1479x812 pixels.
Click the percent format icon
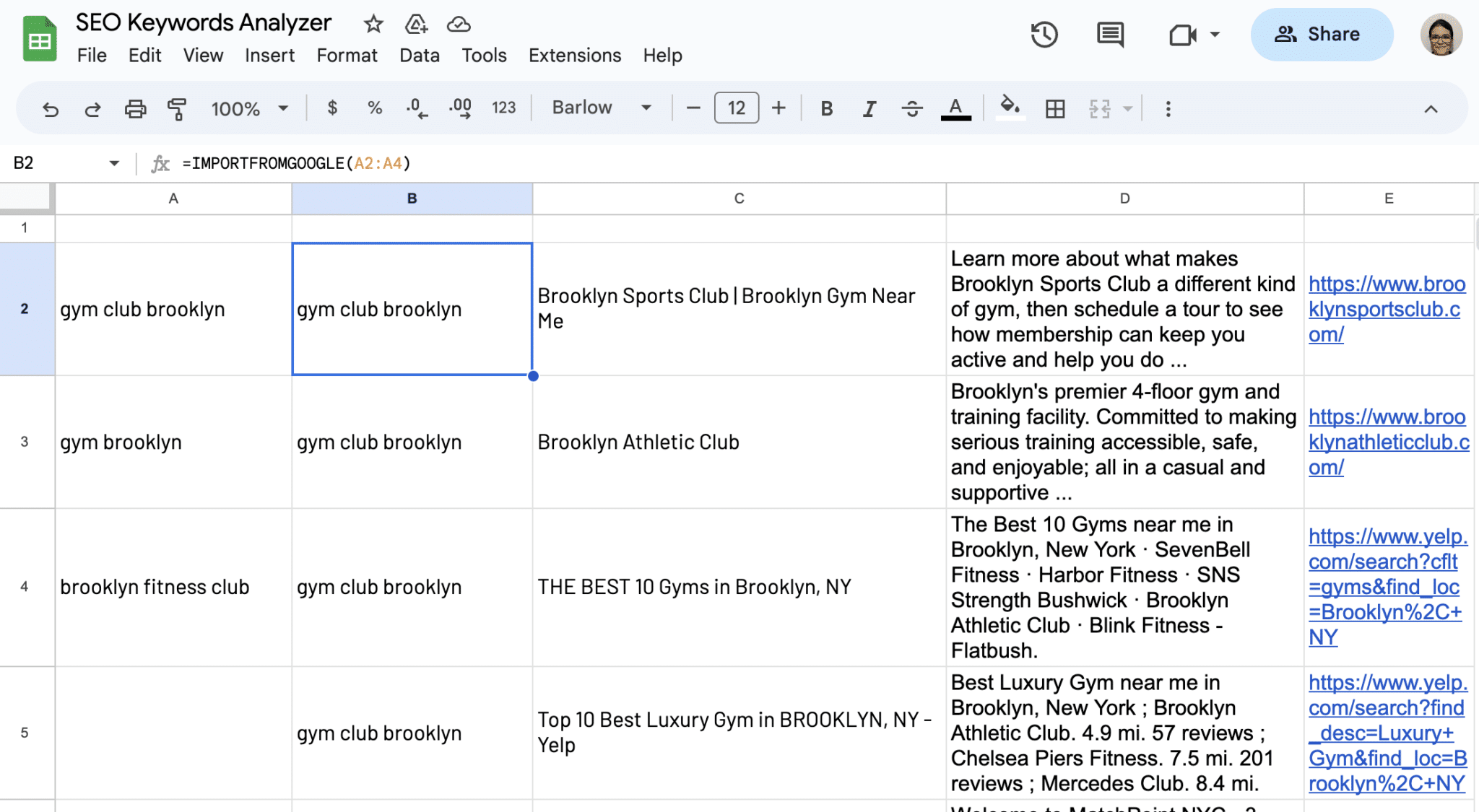[x=375, y=108]
